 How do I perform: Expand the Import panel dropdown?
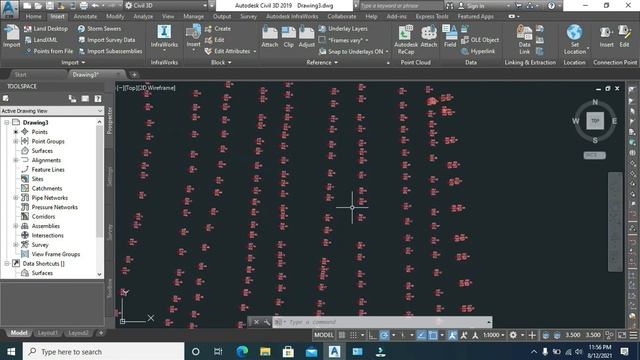point(73,62)
